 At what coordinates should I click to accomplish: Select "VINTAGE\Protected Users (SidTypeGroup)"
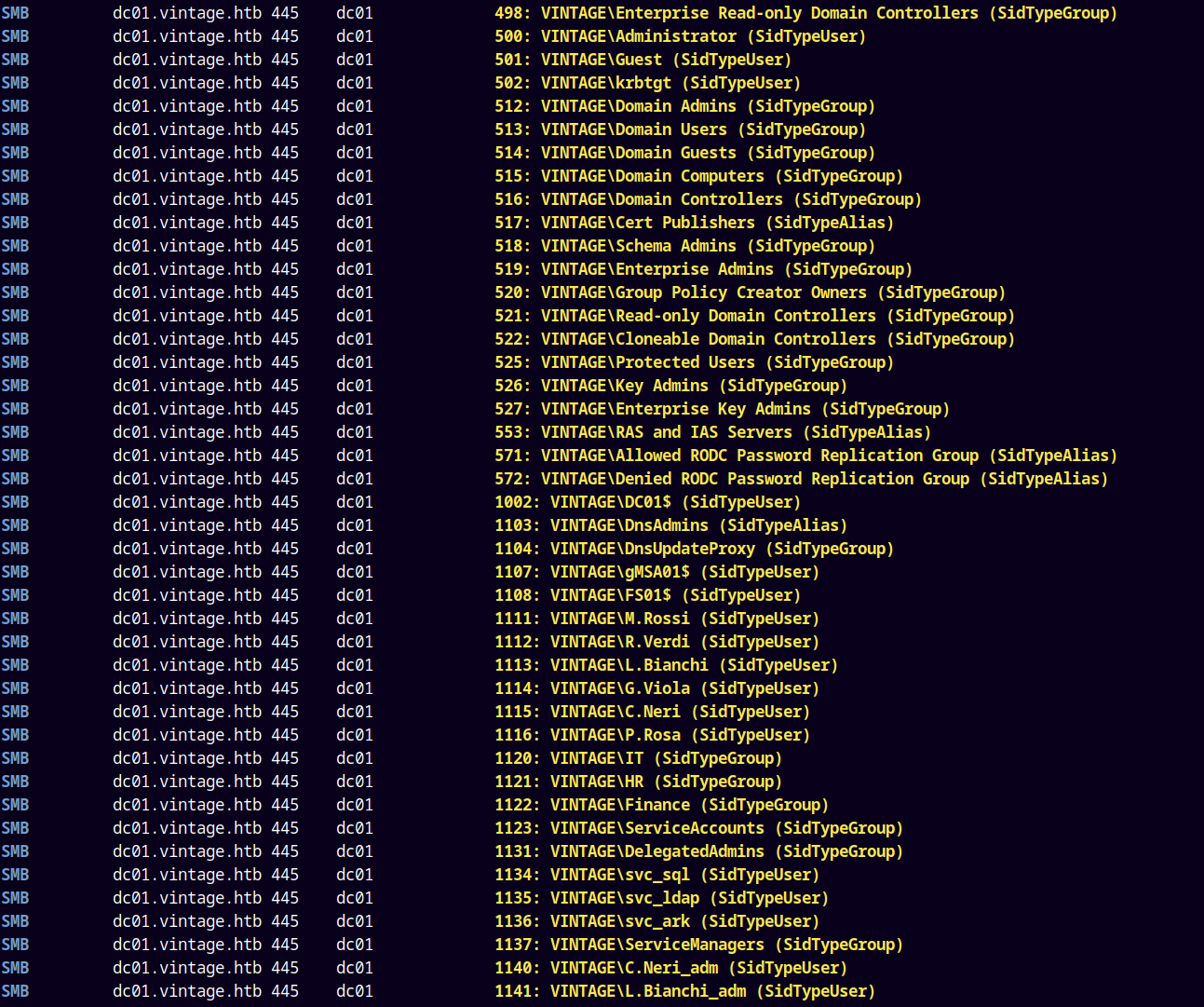(x=718, y=362)
